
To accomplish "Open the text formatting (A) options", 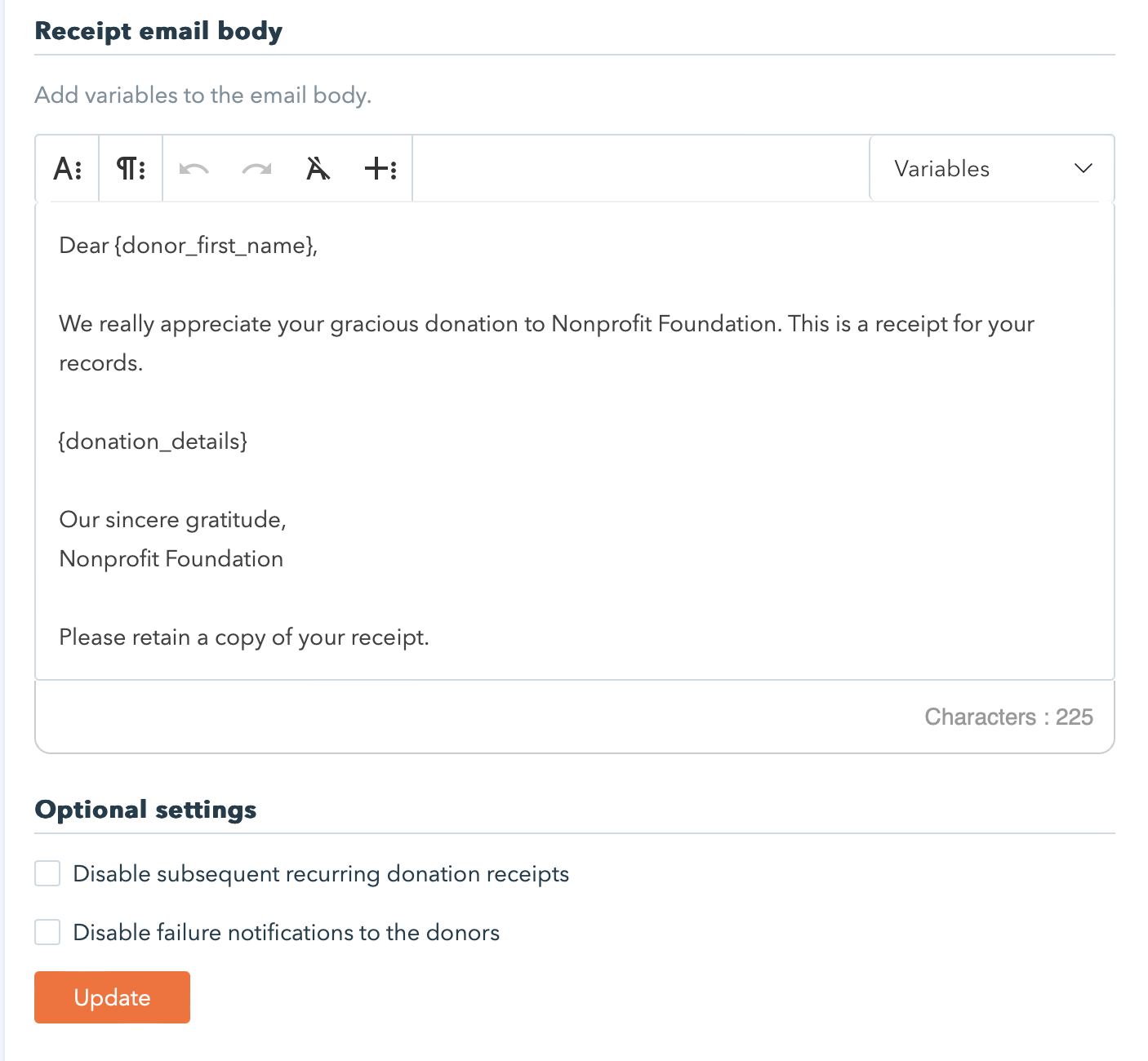I will tap(67, 169).
